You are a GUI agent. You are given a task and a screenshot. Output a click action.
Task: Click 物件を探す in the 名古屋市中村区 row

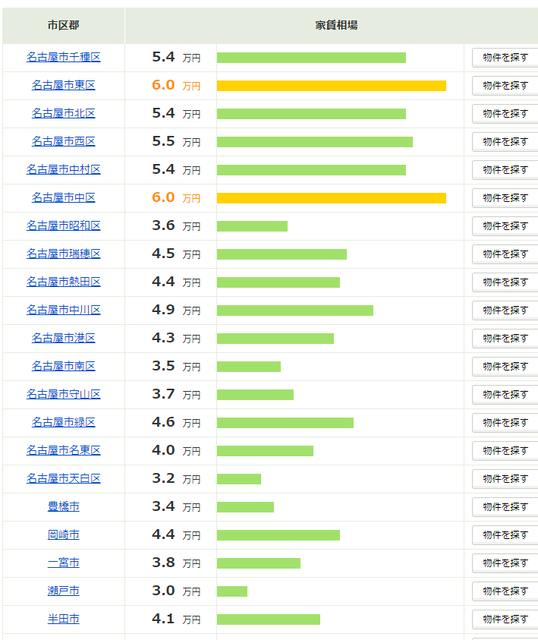coord(505,170)
